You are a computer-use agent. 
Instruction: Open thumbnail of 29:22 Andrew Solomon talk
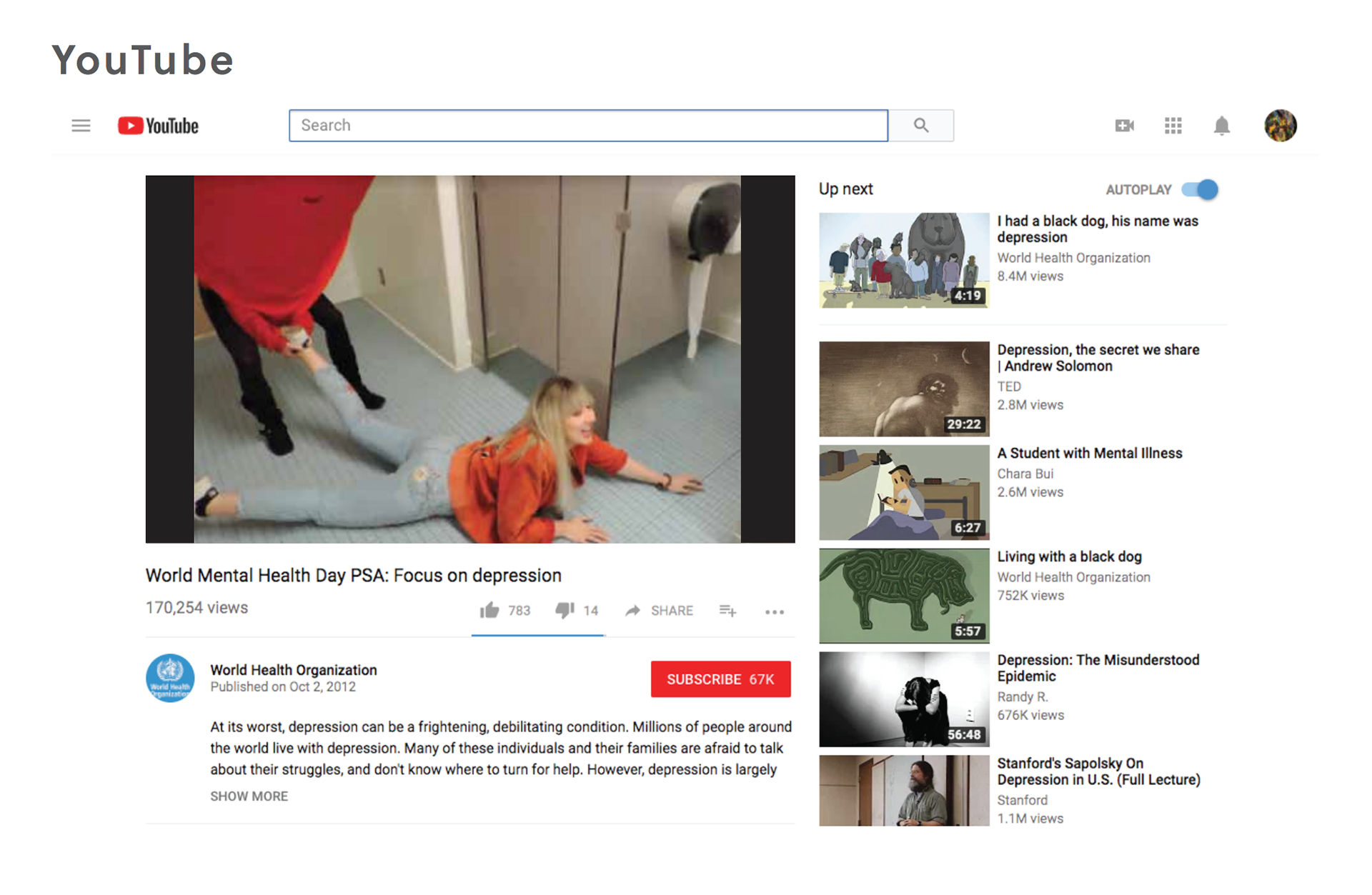point(904,389)
